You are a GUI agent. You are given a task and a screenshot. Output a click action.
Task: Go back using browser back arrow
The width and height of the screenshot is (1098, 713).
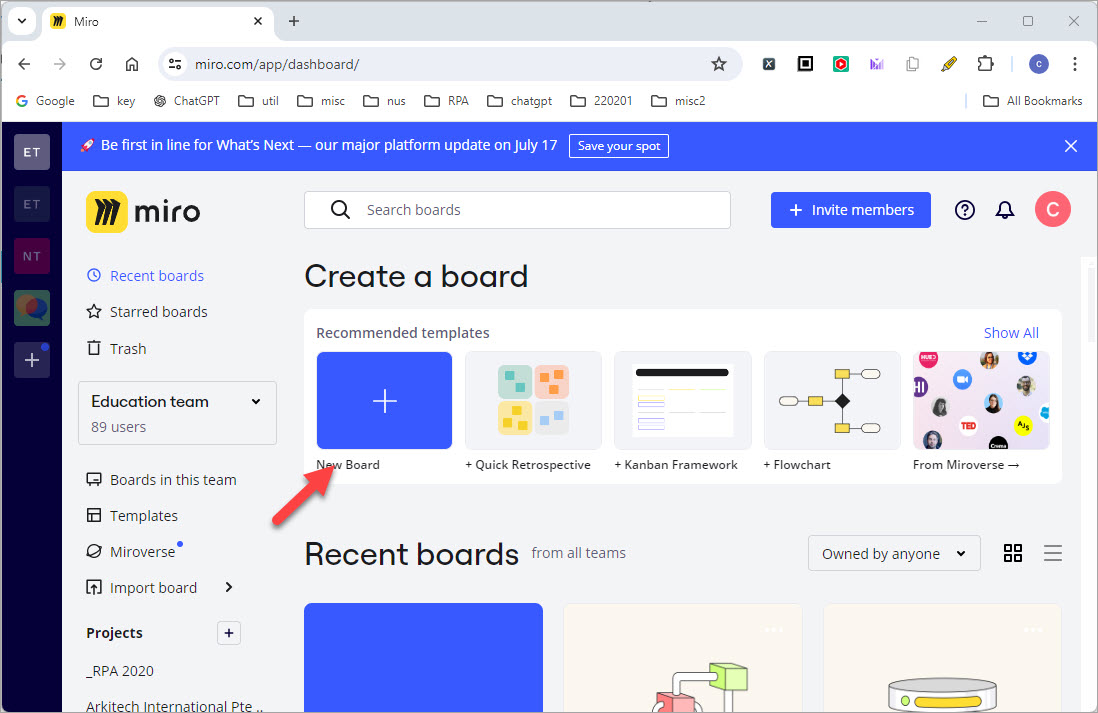[x=25, y=64]
